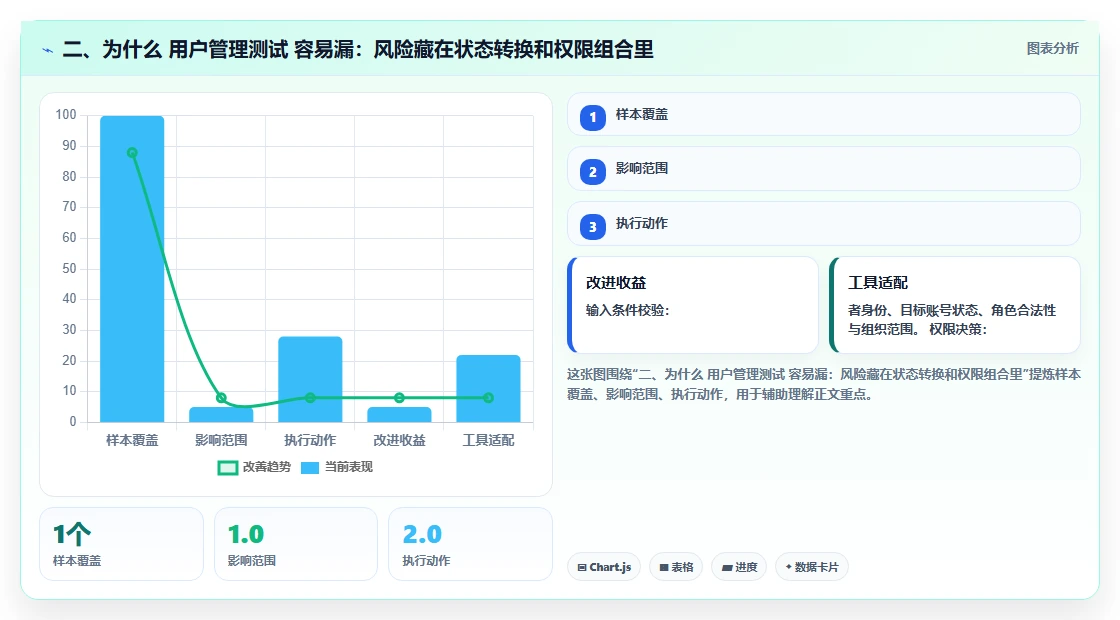Click the blue 当前表现 legend swatch
The height and width of the screenshot is (620, 1120).
coord(309,468)
